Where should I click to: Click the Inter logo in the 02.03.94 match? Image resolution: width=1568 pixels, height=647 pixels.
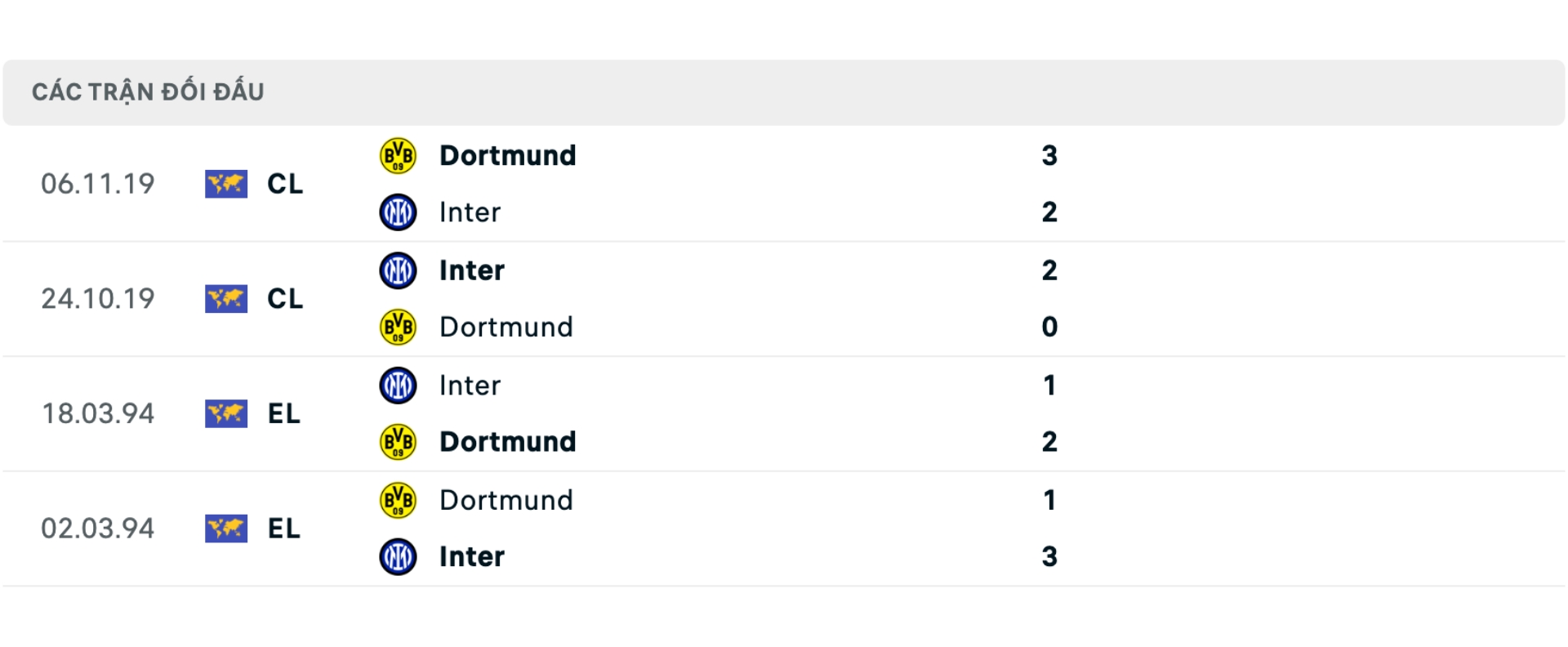point(398,556)
